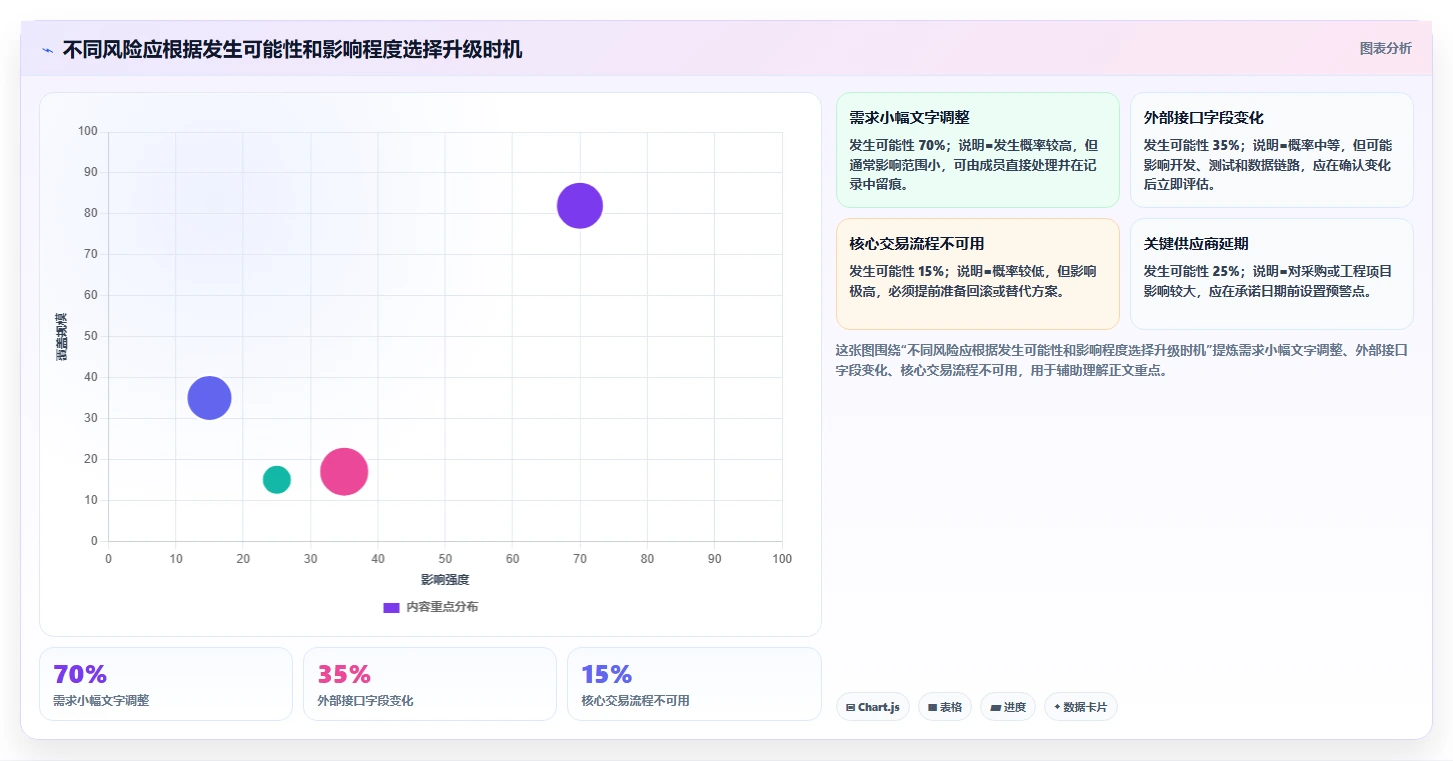
Task: Click the 70% stat card
Action: point(166,684)
